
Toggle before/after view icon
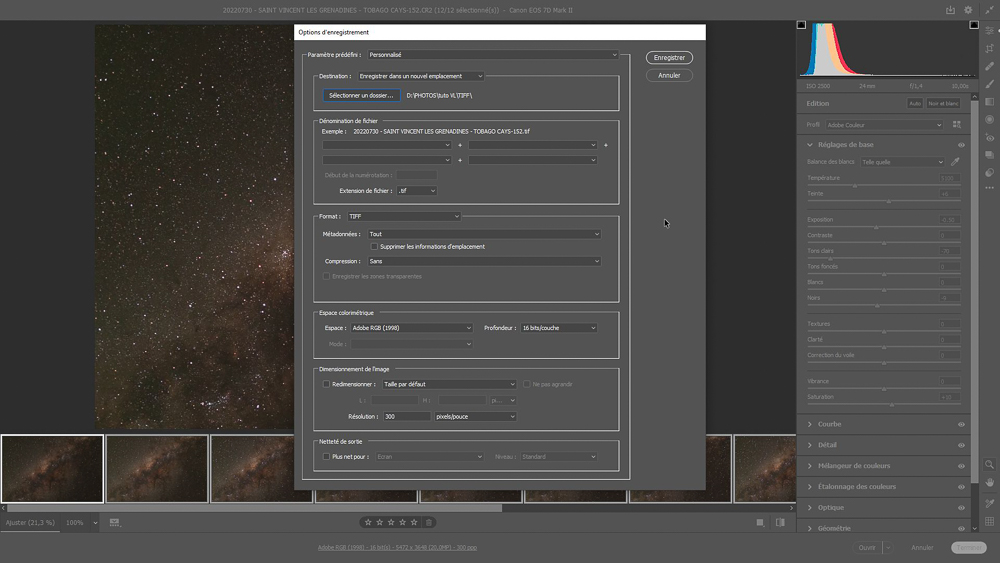(780, 522)
